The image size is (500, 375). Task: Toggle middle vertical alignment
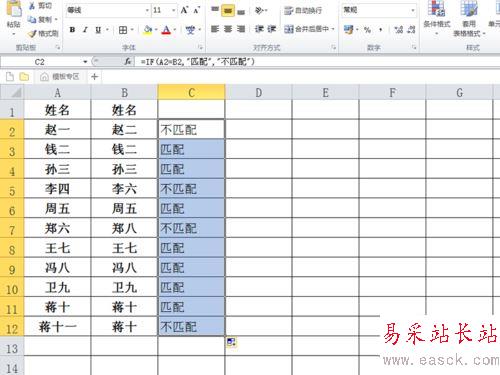point(228,10)
